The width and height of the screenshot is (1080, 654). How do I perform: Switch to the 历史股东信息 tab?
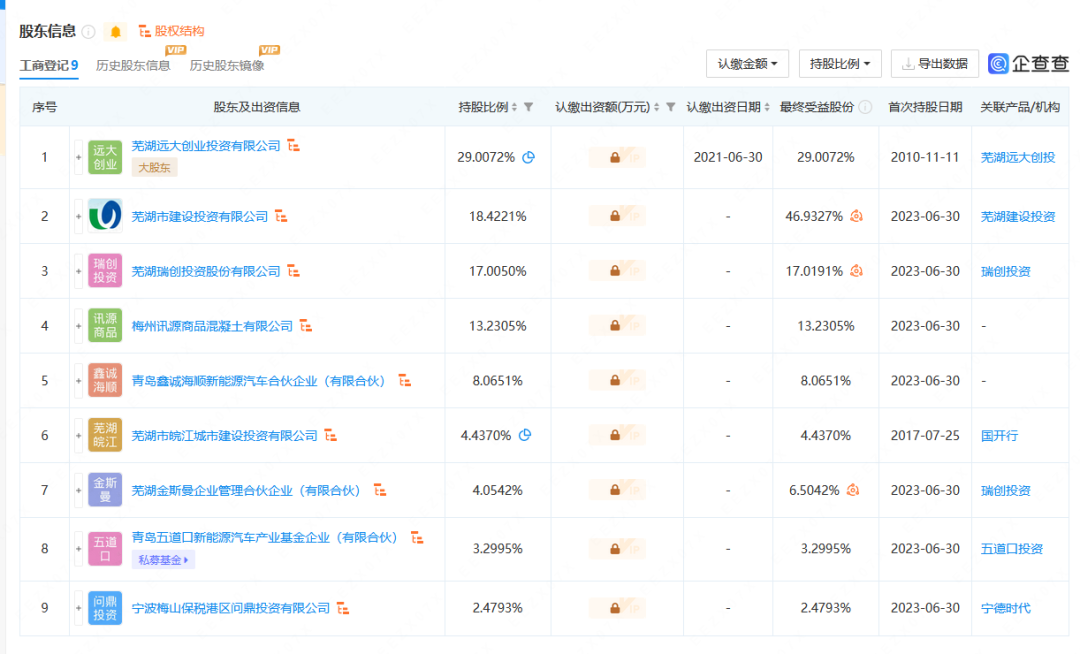pos(133,65)
